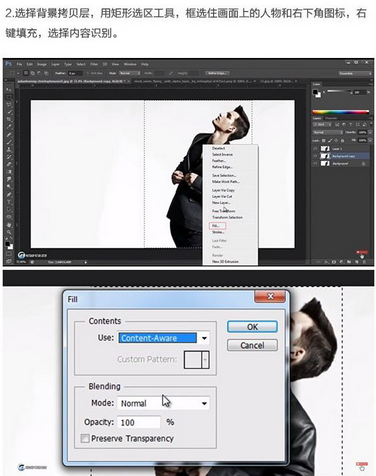This screenshot has width=376, height=476.
Task: Select the History Brush tool
Action: 9,156
